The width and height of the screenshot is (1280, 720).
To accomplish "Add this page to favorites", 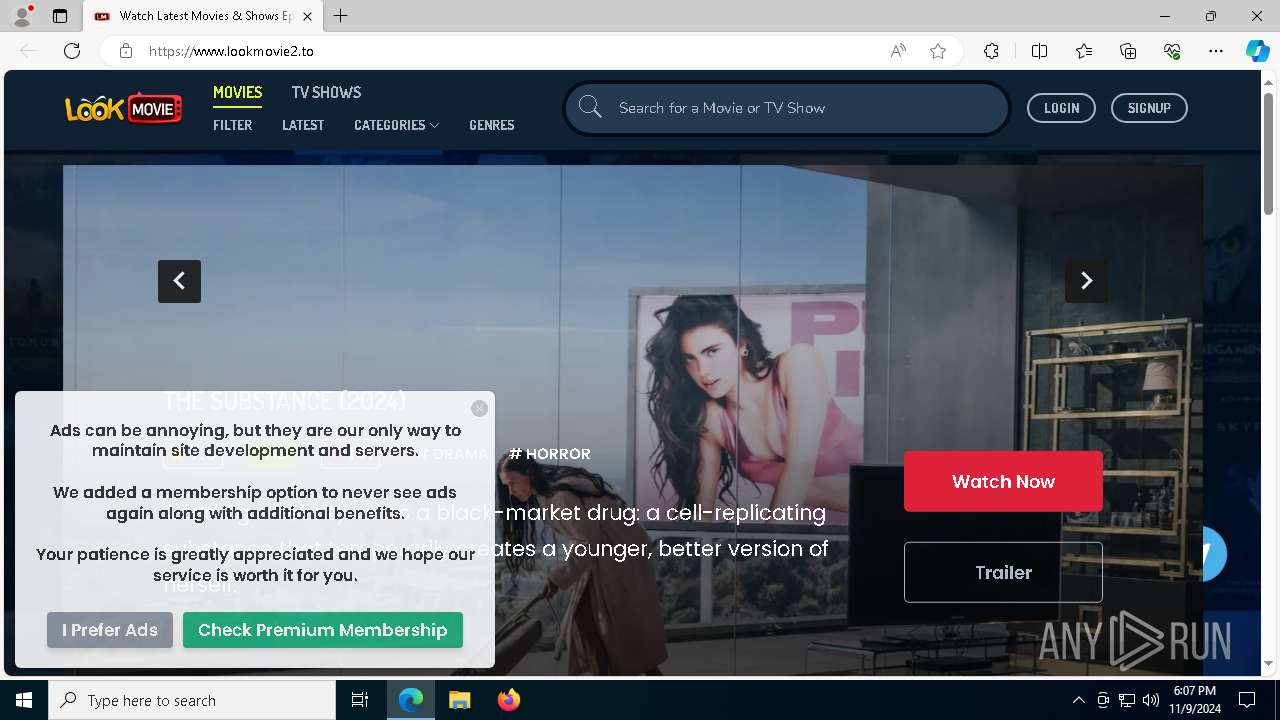I will (938, 51).
